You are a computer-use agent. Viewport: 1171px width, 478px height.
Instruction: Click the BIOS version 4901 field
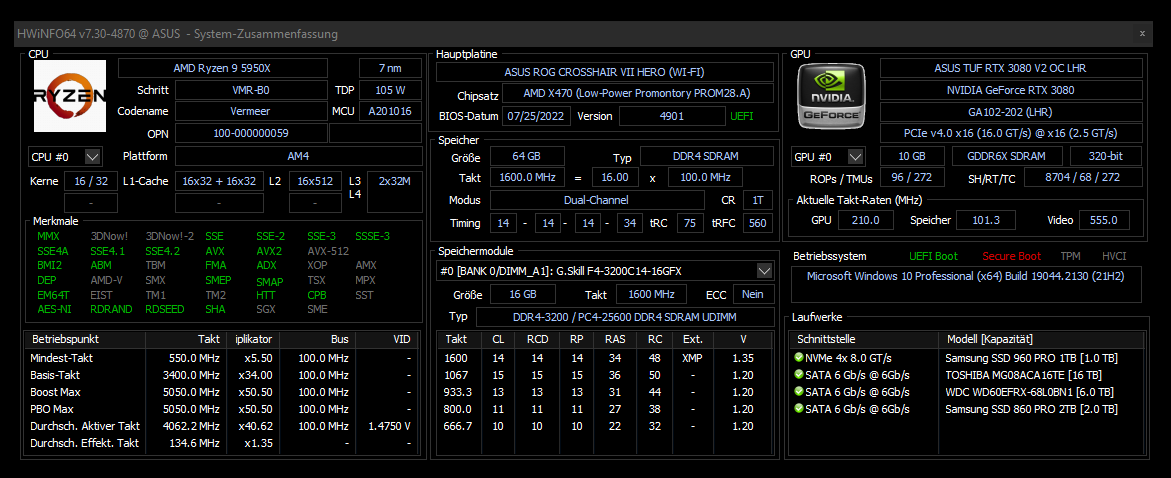[x=672, y=117]
